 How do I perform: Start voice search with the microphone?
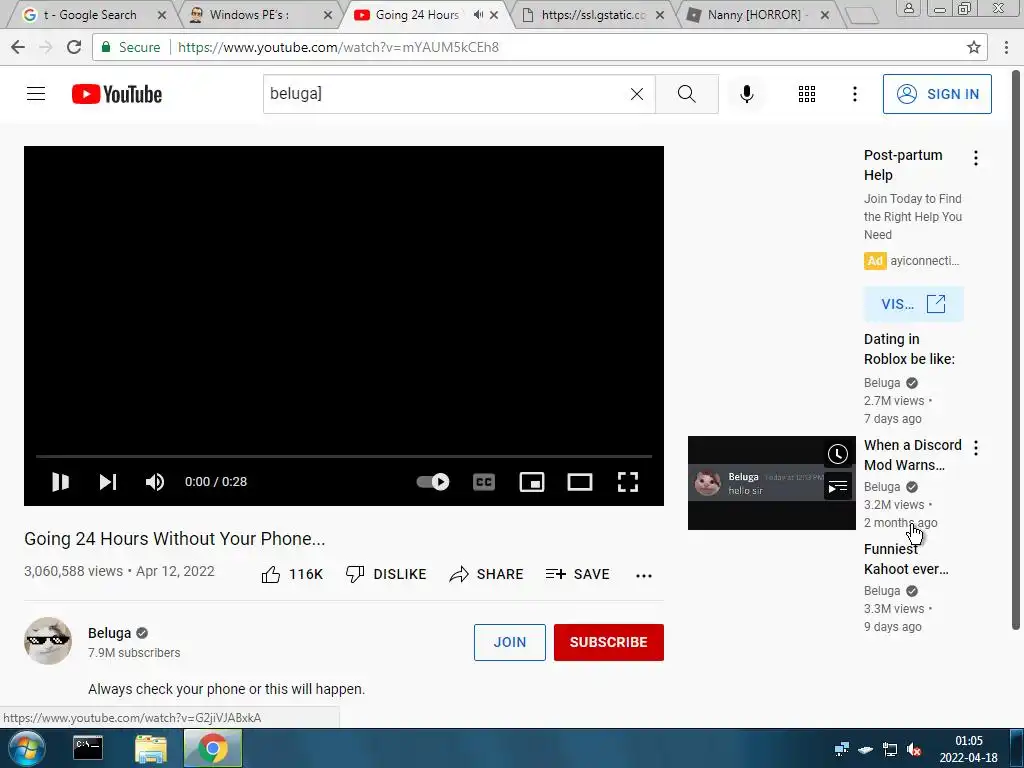pyautogui.click(x=746, y=94)
